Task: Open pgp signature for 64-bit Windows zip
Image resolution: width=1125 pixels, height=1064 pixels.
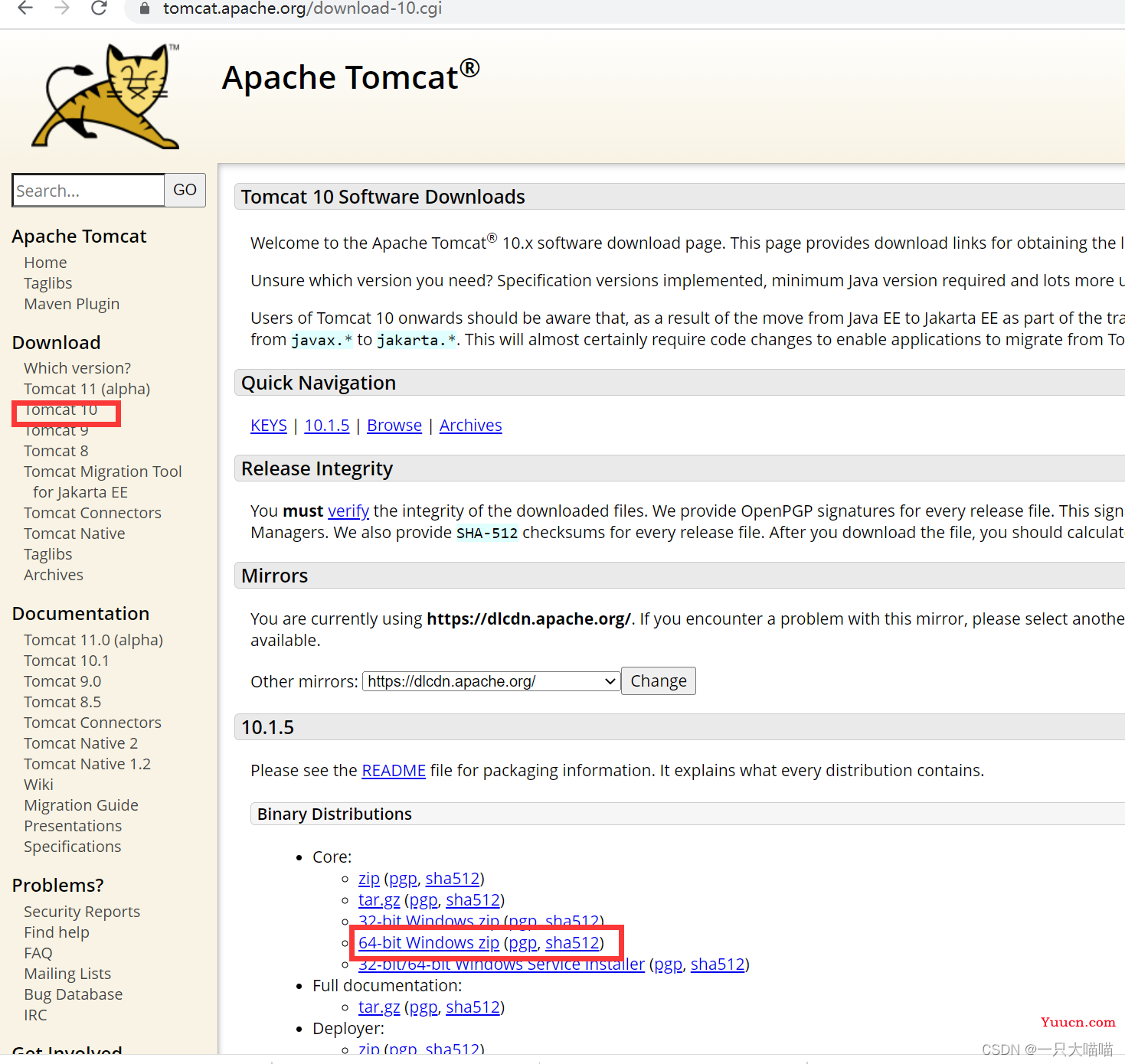Action: 523,943
